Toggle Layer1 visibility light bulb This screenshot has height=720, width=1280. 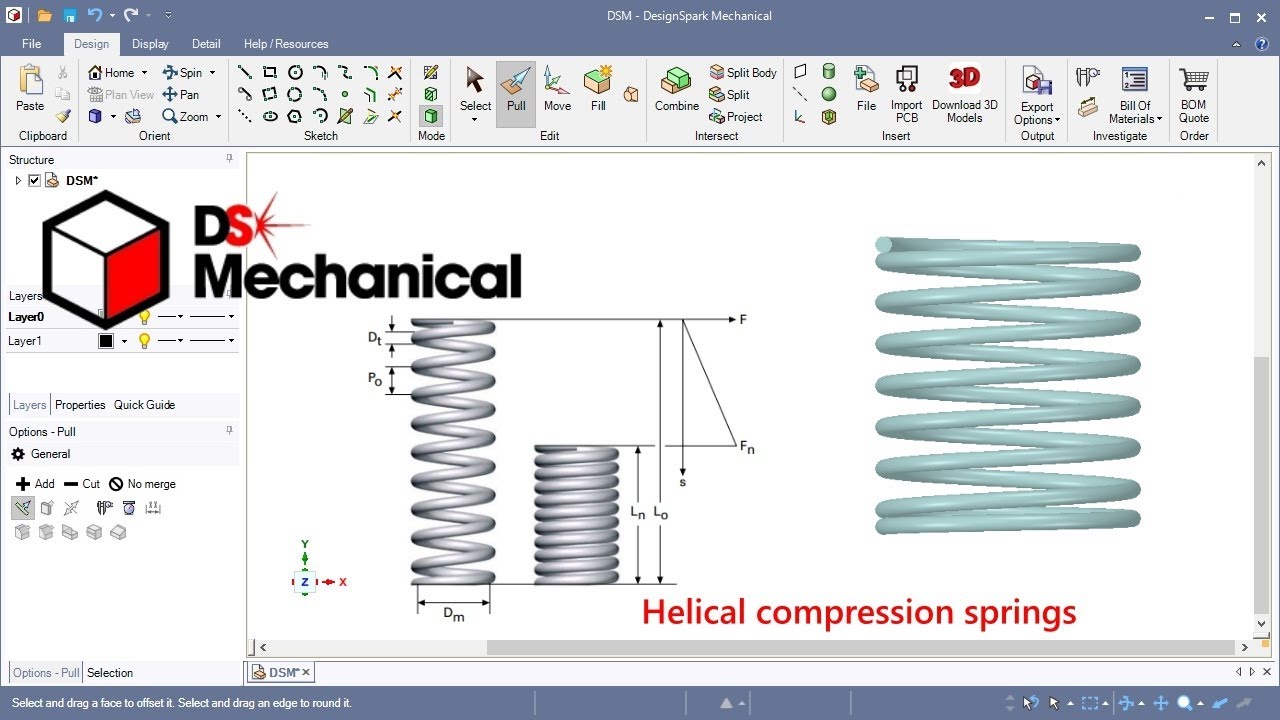coord(144,341)
